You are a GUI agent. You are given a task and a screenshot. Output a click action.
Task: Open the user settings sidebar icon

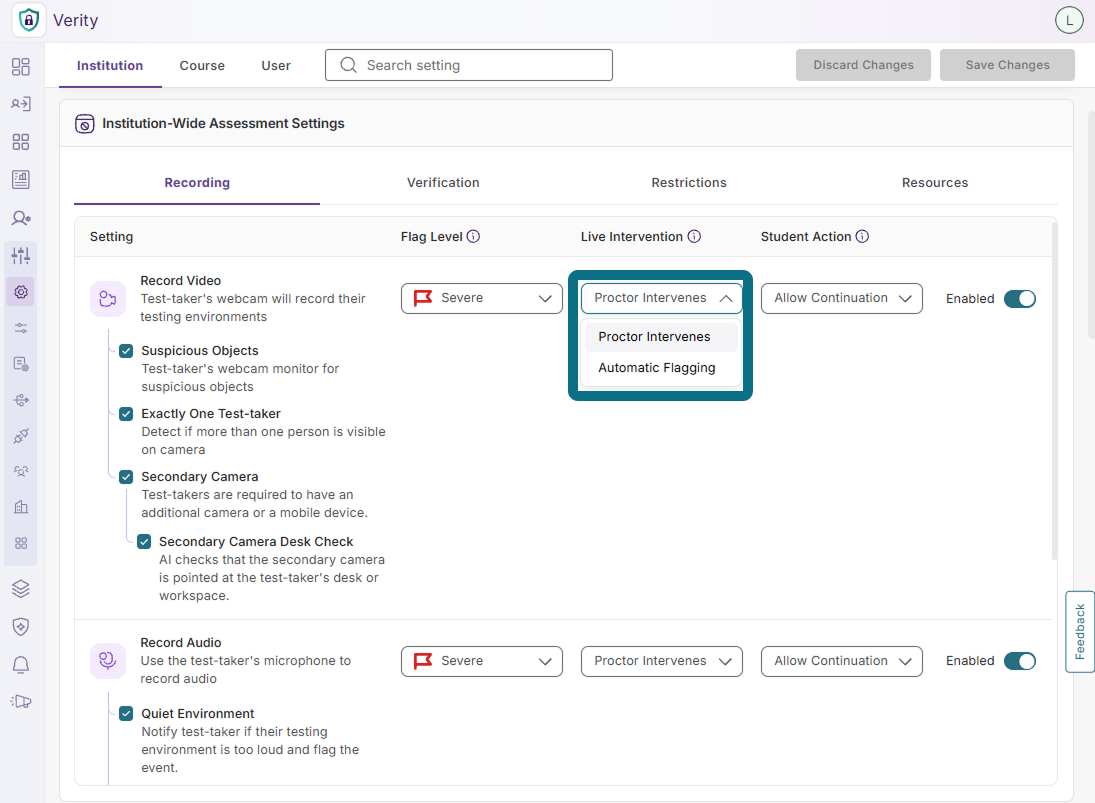point(21,218)
